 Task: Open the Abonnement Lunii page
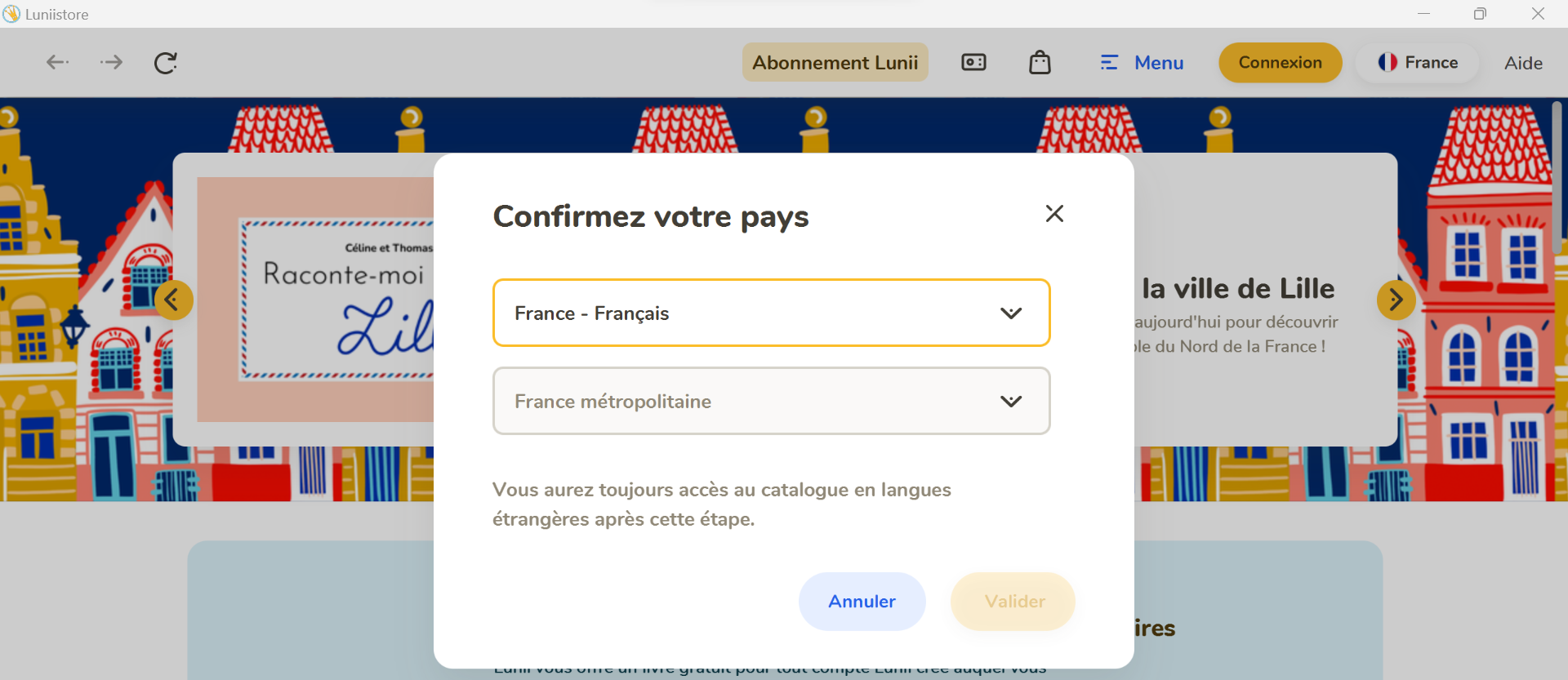[835, 62]
